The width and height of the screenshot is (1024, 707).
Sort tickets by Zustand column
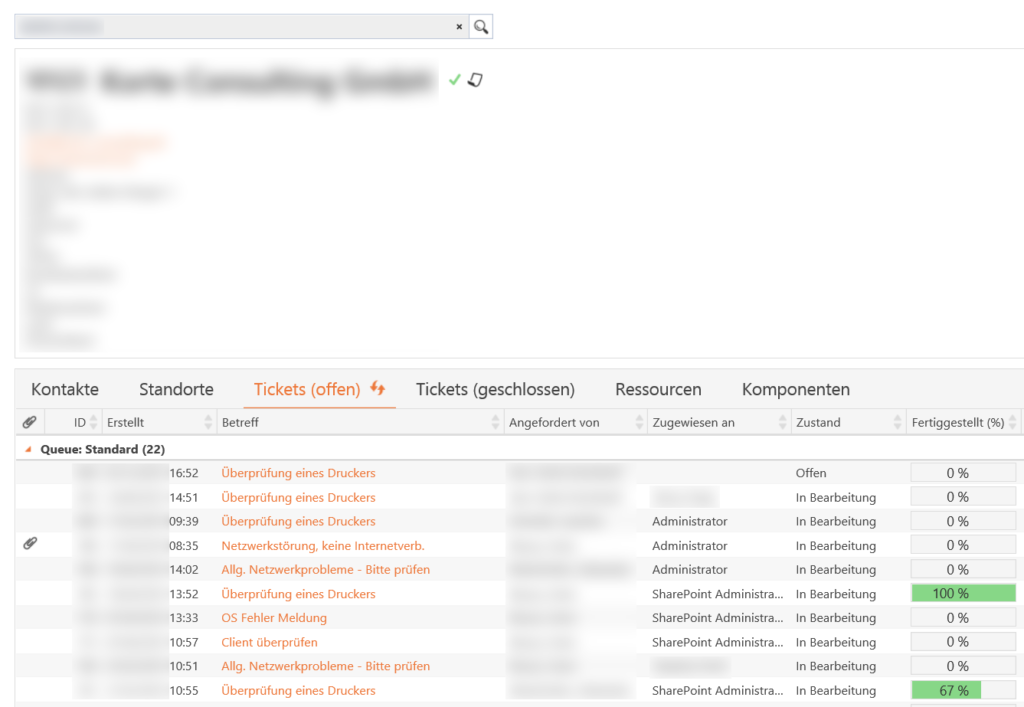click(x=818, y=422)
